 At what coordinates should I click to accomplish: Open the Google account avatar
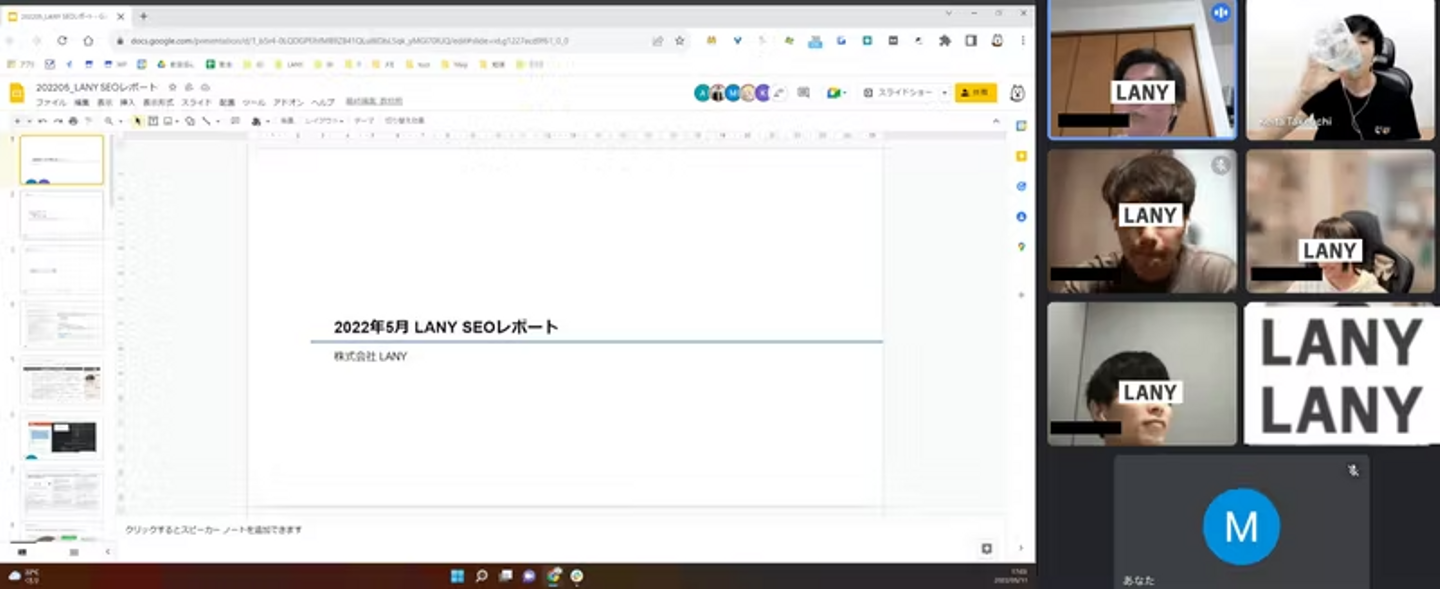(x=1018, y=93)
